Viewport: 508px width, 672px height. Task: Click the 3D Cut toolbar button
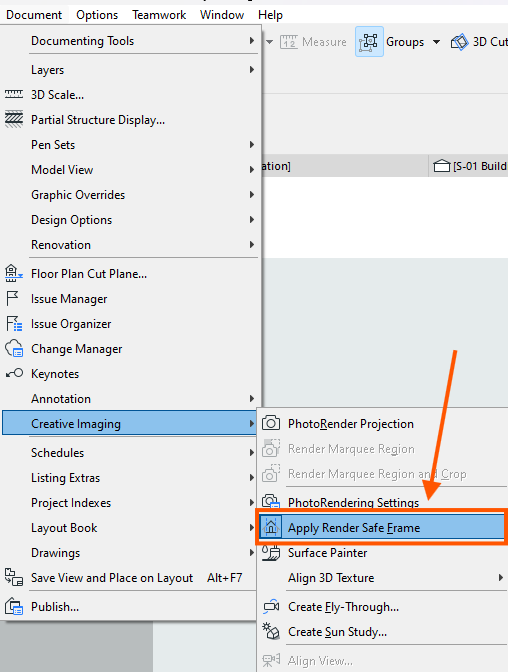[x=478, y=42]
